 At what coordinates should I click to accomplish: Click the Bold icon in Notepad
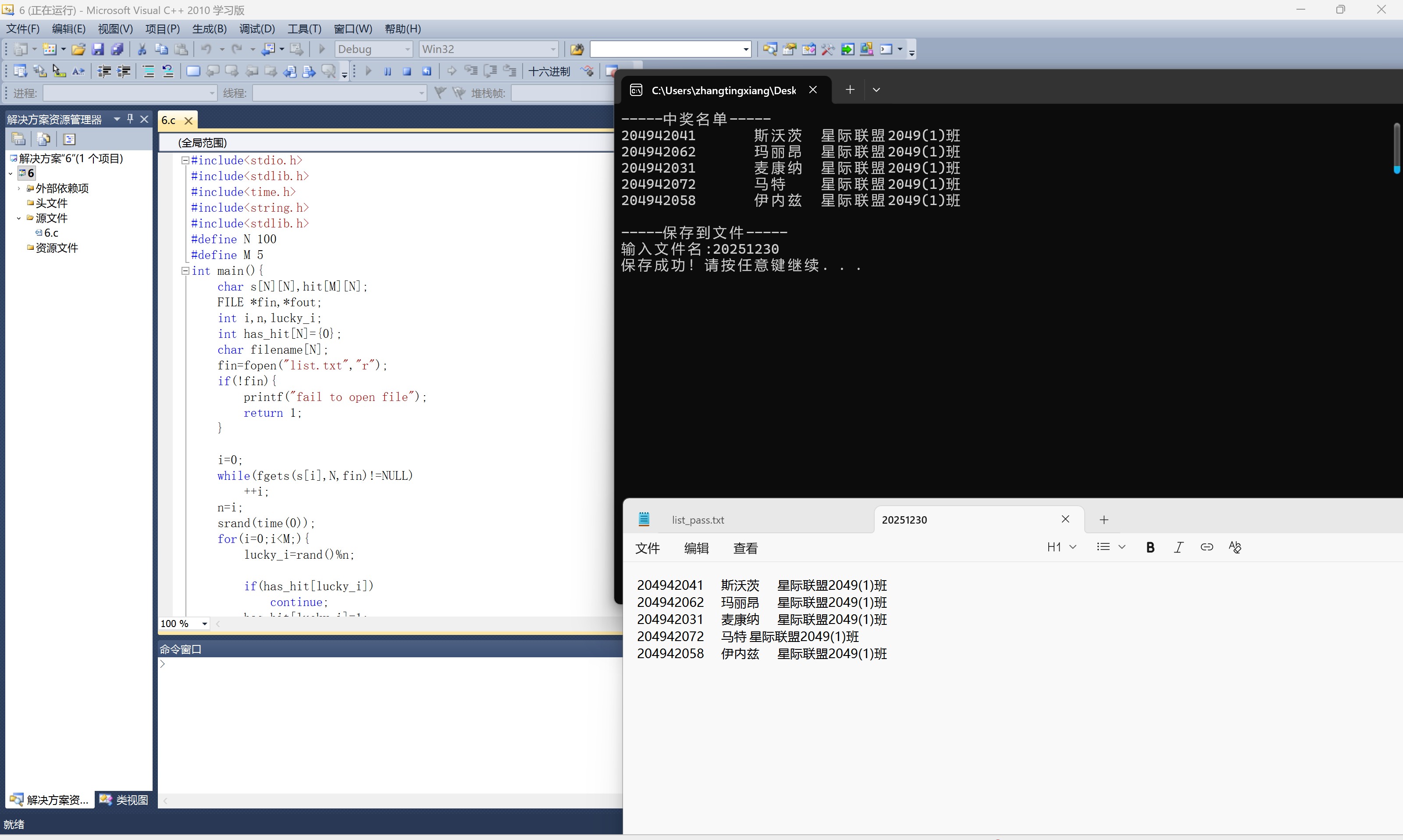[x=1150, y=547]
